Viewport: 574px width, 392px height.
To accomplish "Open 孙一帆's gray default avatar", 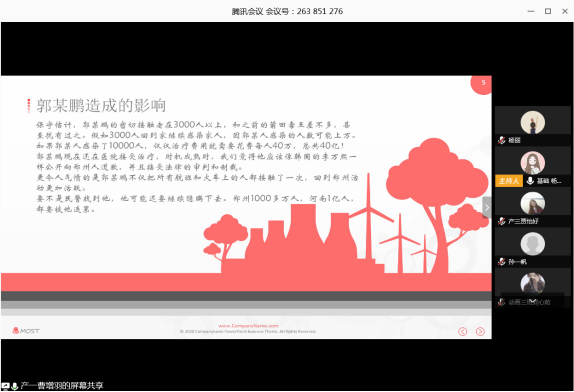I will tap(533, 244).
